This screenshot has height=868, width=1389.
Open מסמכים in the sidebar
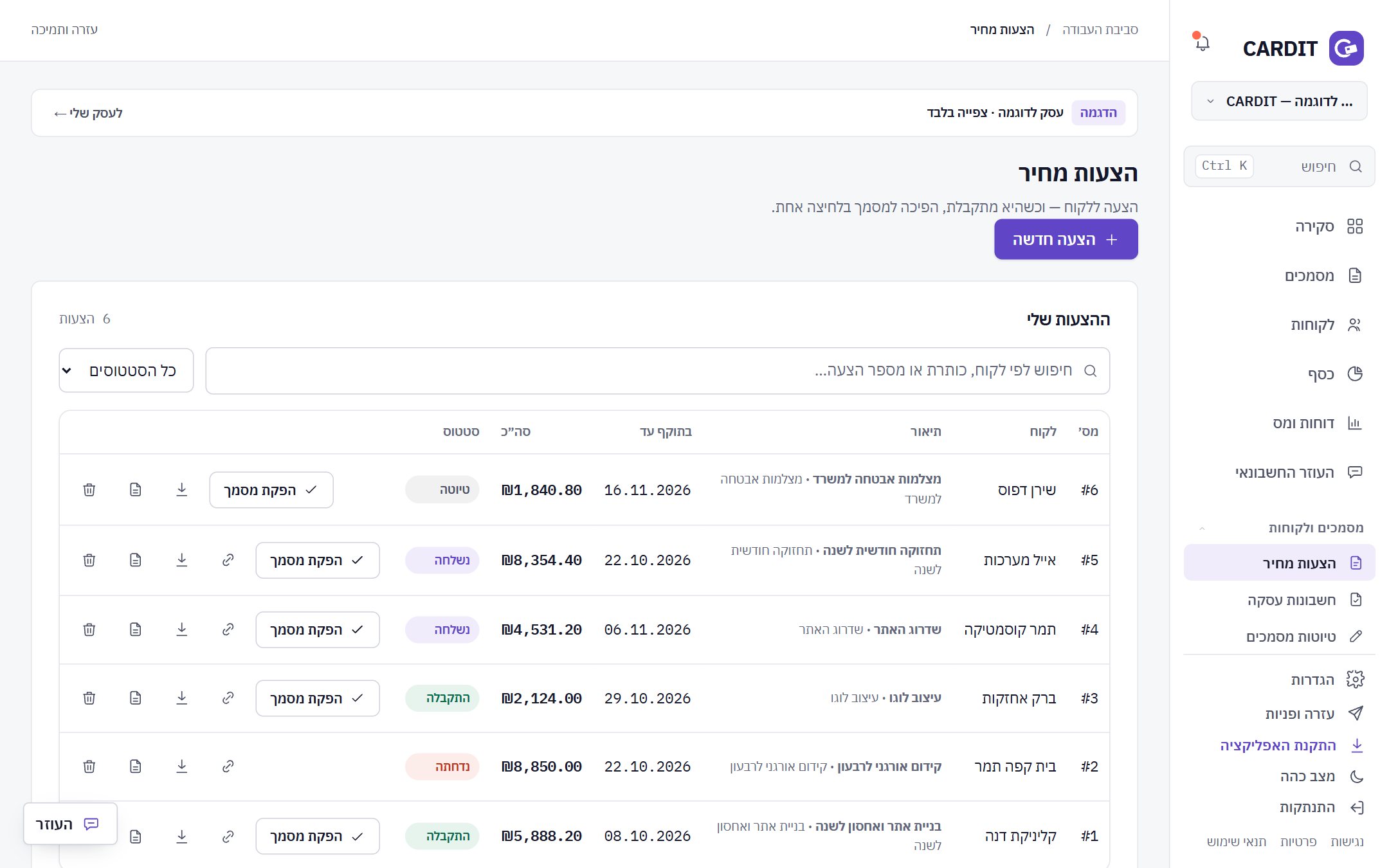click(x=1279, y=276)
